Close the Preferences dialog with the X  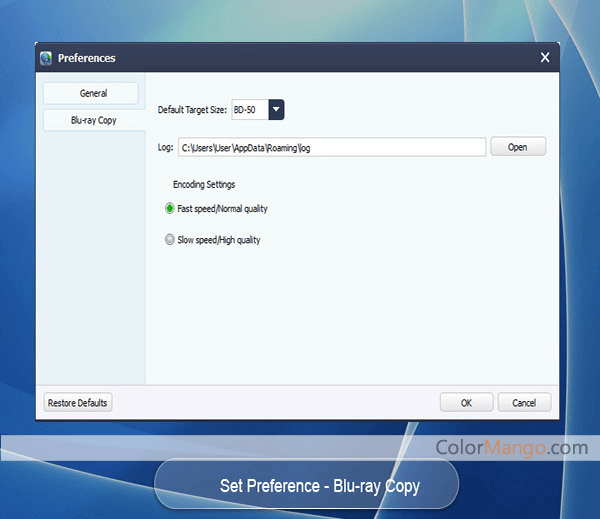[545, 58]
